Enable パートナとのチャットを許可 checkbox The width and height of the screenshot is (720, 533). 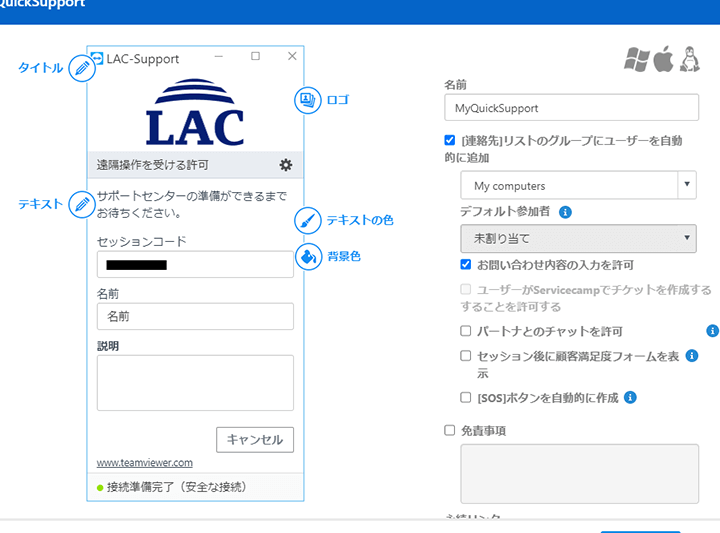click(466, 331)
